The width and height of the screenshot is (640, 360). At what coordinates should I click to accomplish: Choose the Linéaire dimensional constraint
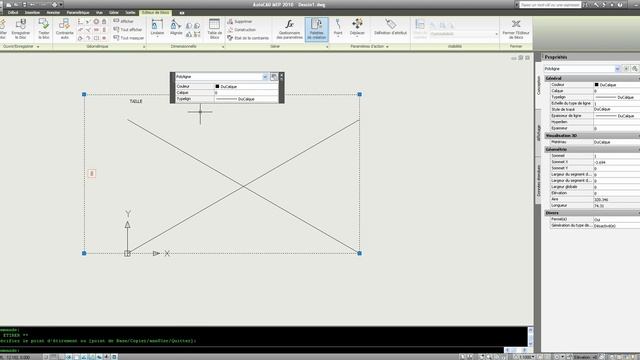[157, 27]
